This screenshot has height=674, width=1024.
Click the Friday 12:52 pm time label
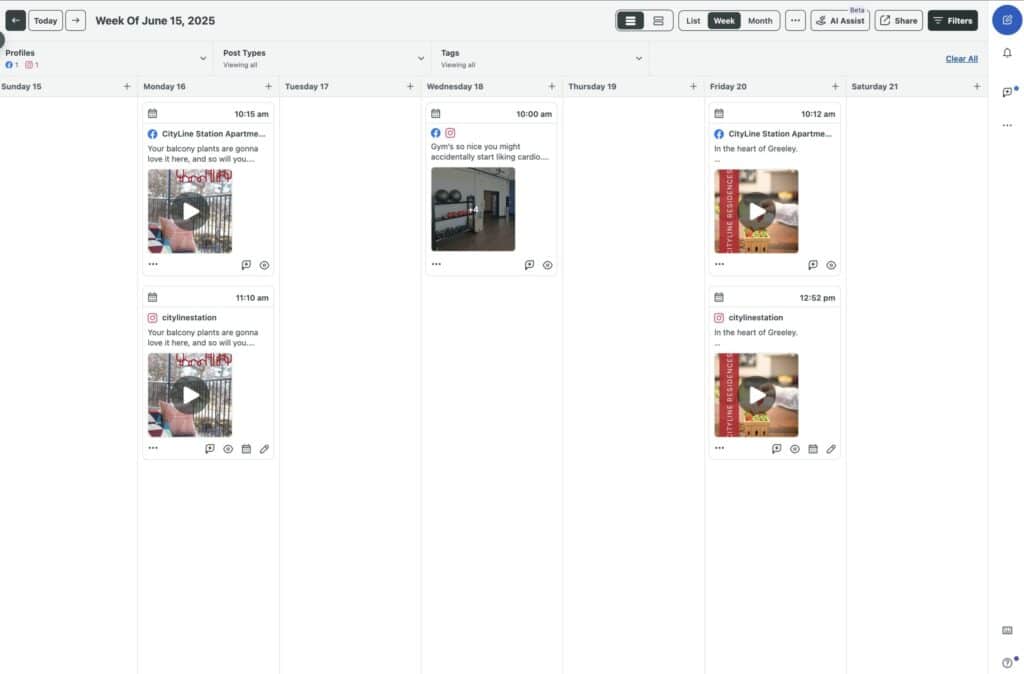pos(817,298)
